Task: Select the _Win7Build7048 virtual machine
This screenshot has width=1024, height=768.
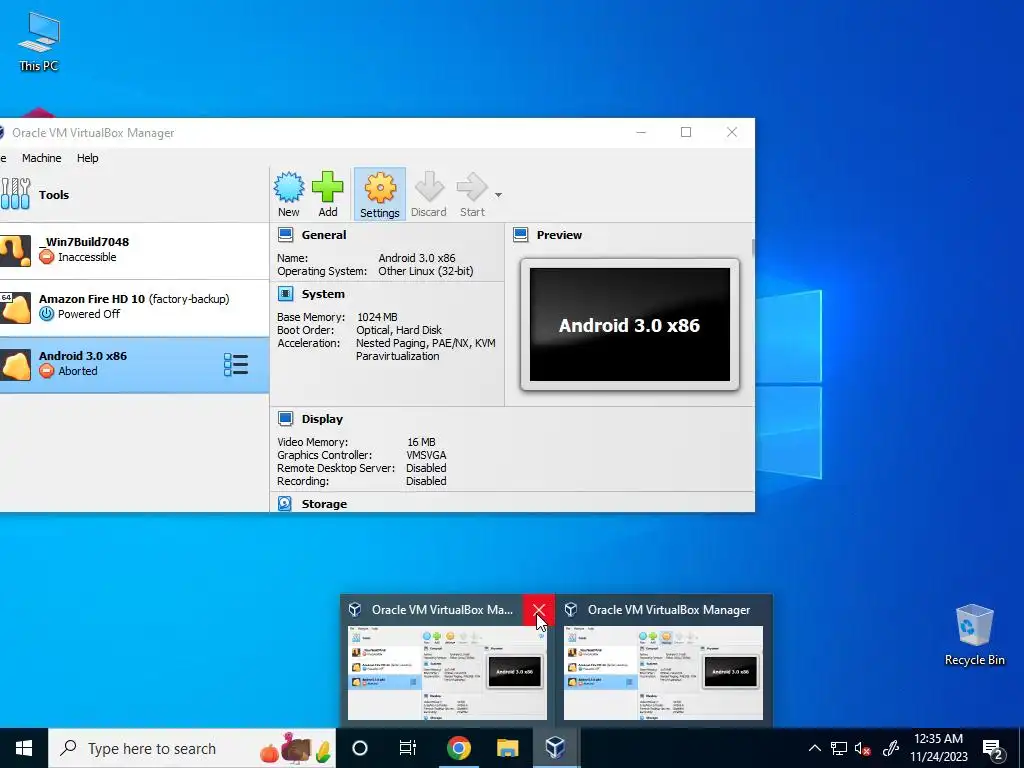Action: coord(134,250)
